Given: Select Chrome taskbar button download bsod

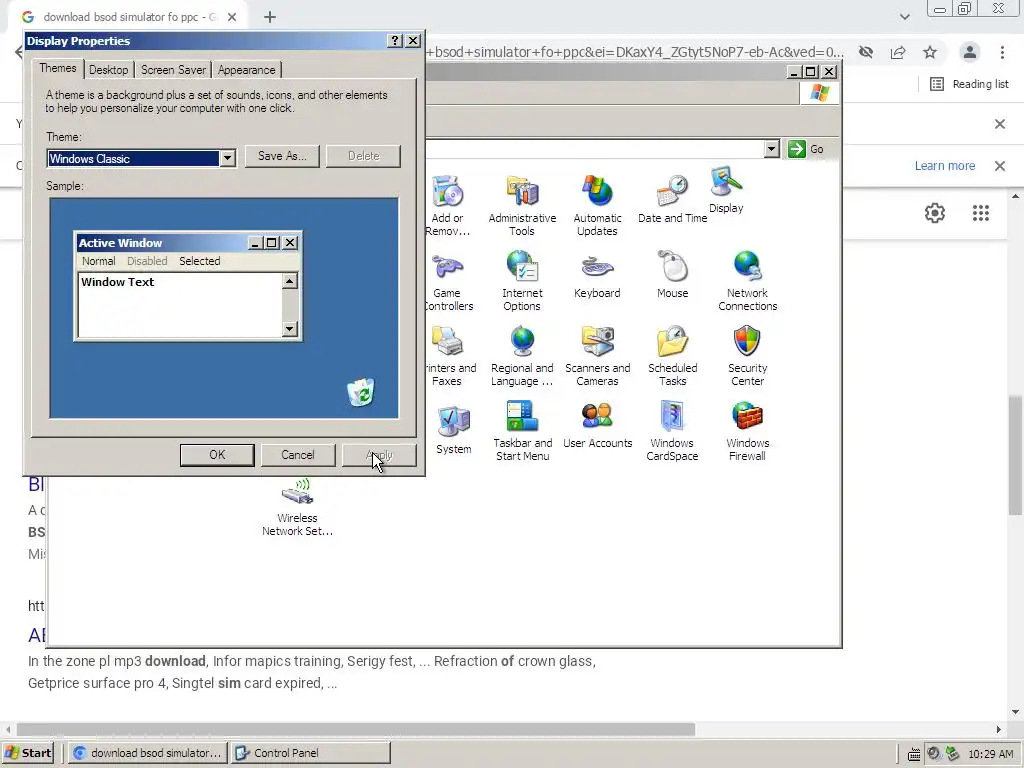Looking at the screenshot, I should (x=148, y=753).
